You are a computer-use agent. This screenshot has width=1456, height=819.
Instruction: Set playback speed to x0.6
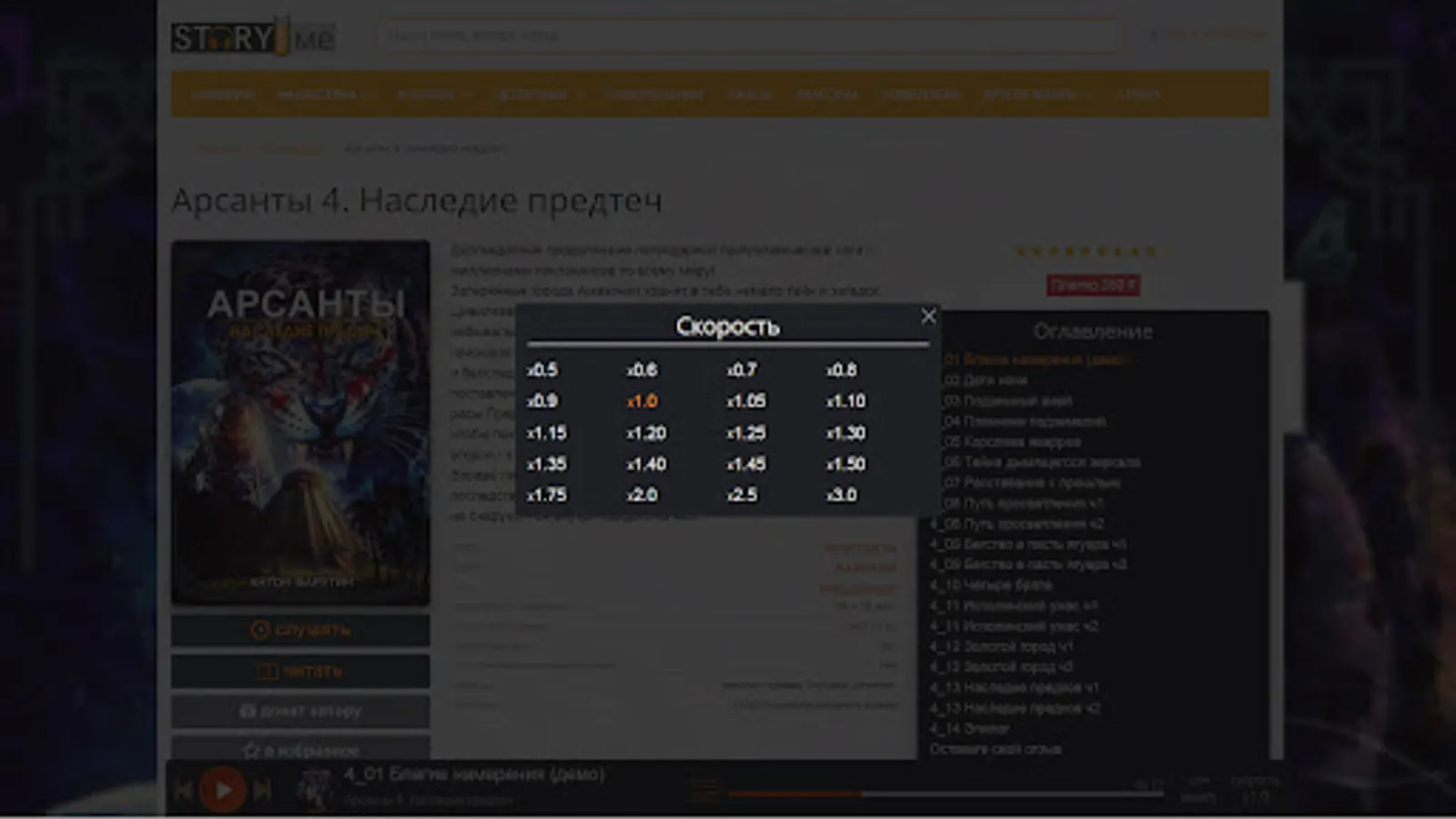coord(642,370)
